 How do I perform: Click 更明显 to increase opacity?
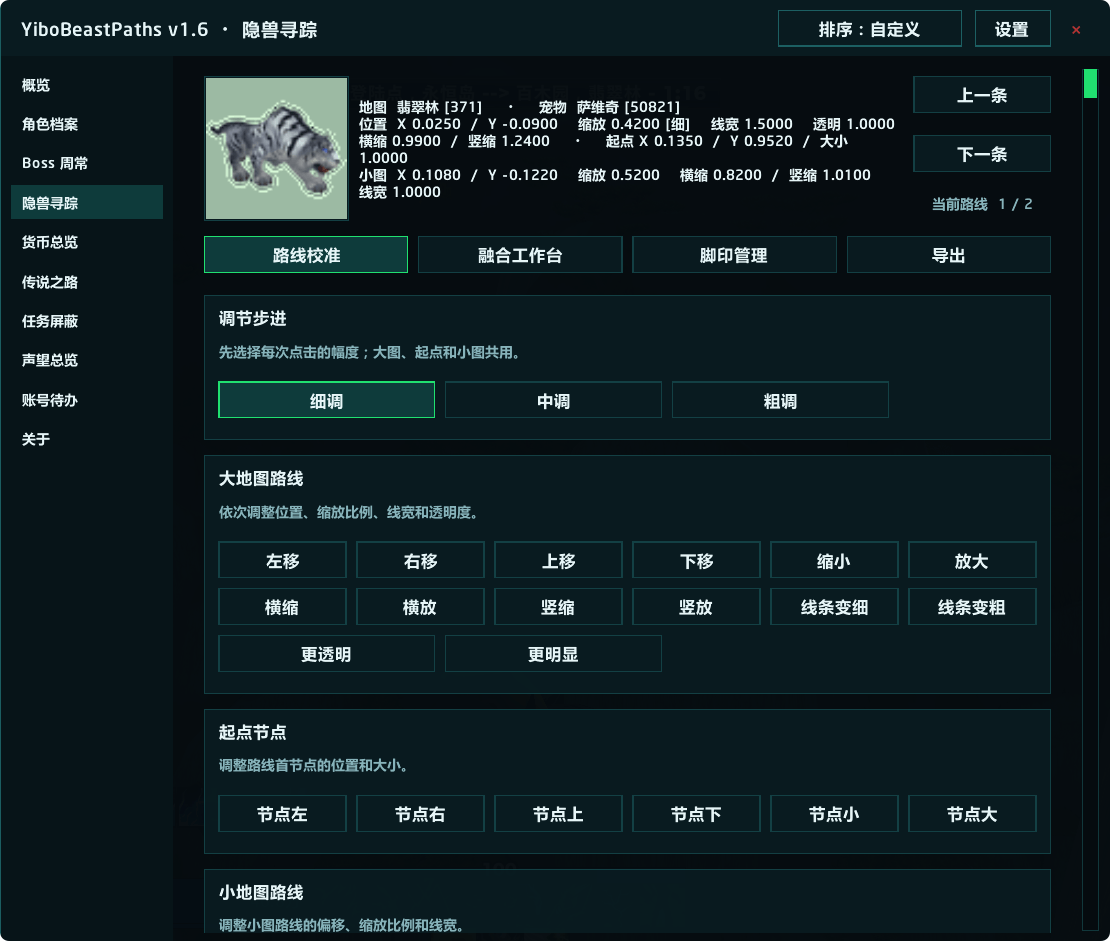click(553, 654)
